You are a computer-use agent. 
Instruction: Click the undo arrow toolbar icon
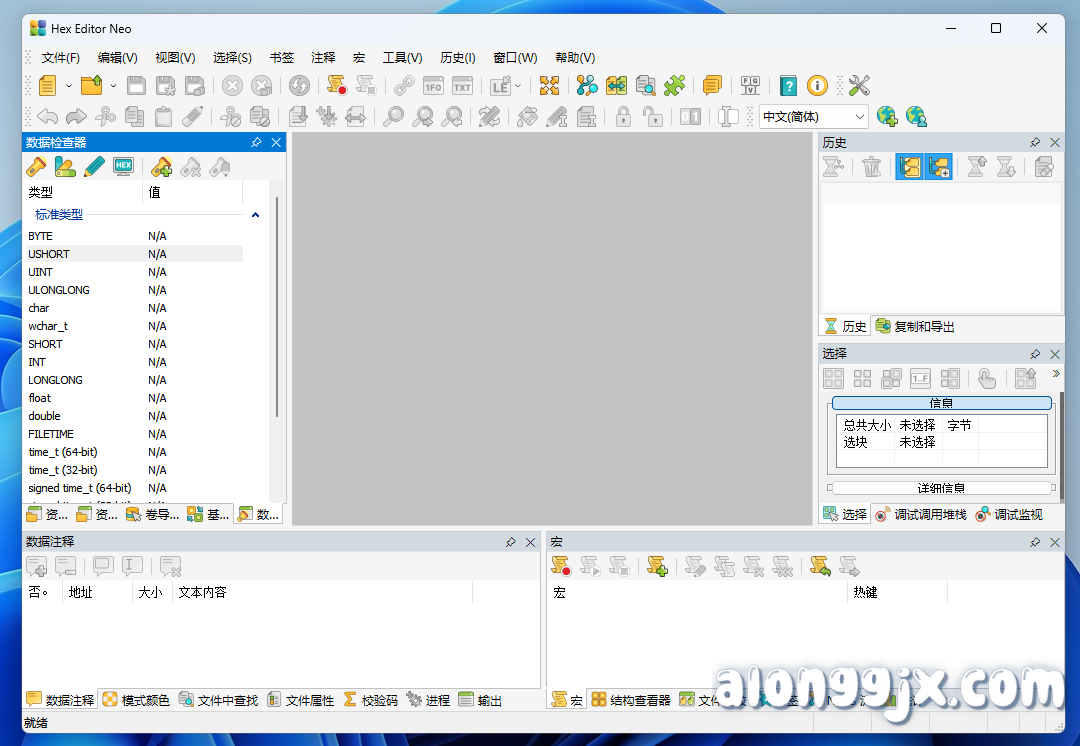(x=47, y=116)
